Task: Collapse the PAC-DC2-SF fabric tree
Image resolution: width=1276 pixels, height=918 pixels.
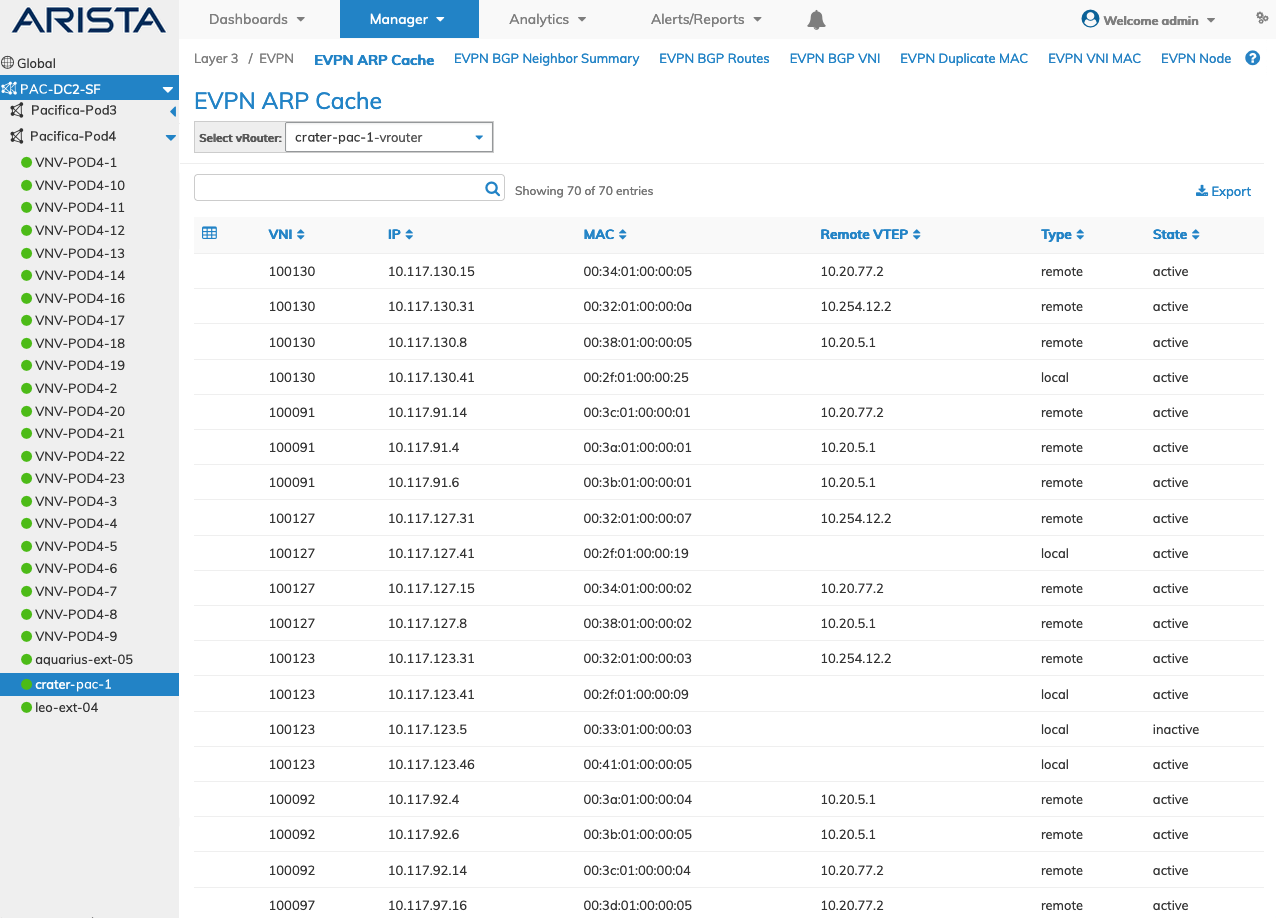Action: click(x=168, y=90)
